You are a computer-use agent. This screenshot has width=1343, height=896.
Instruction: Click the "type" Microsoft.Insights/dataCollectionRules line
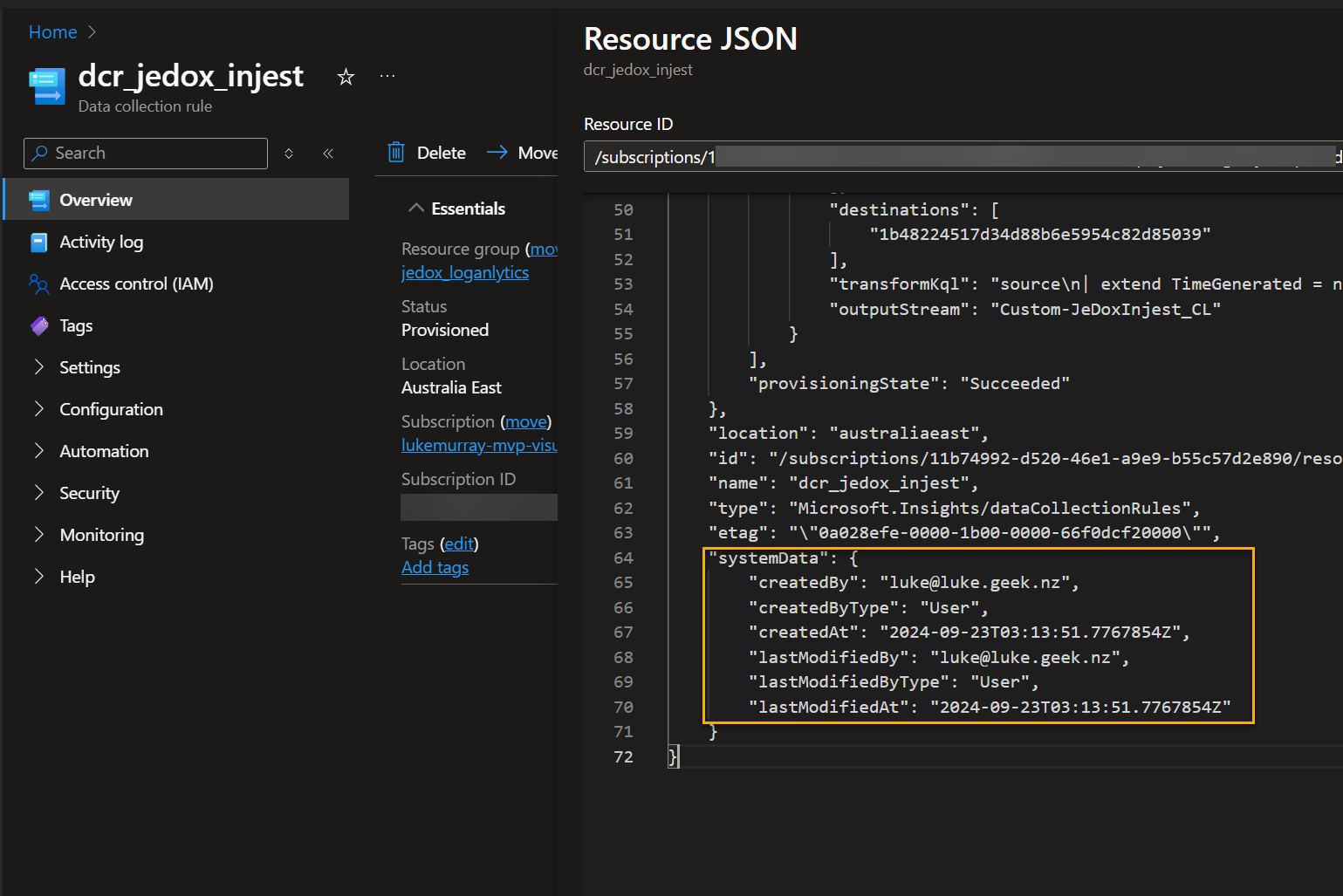(x=954, y=508)
